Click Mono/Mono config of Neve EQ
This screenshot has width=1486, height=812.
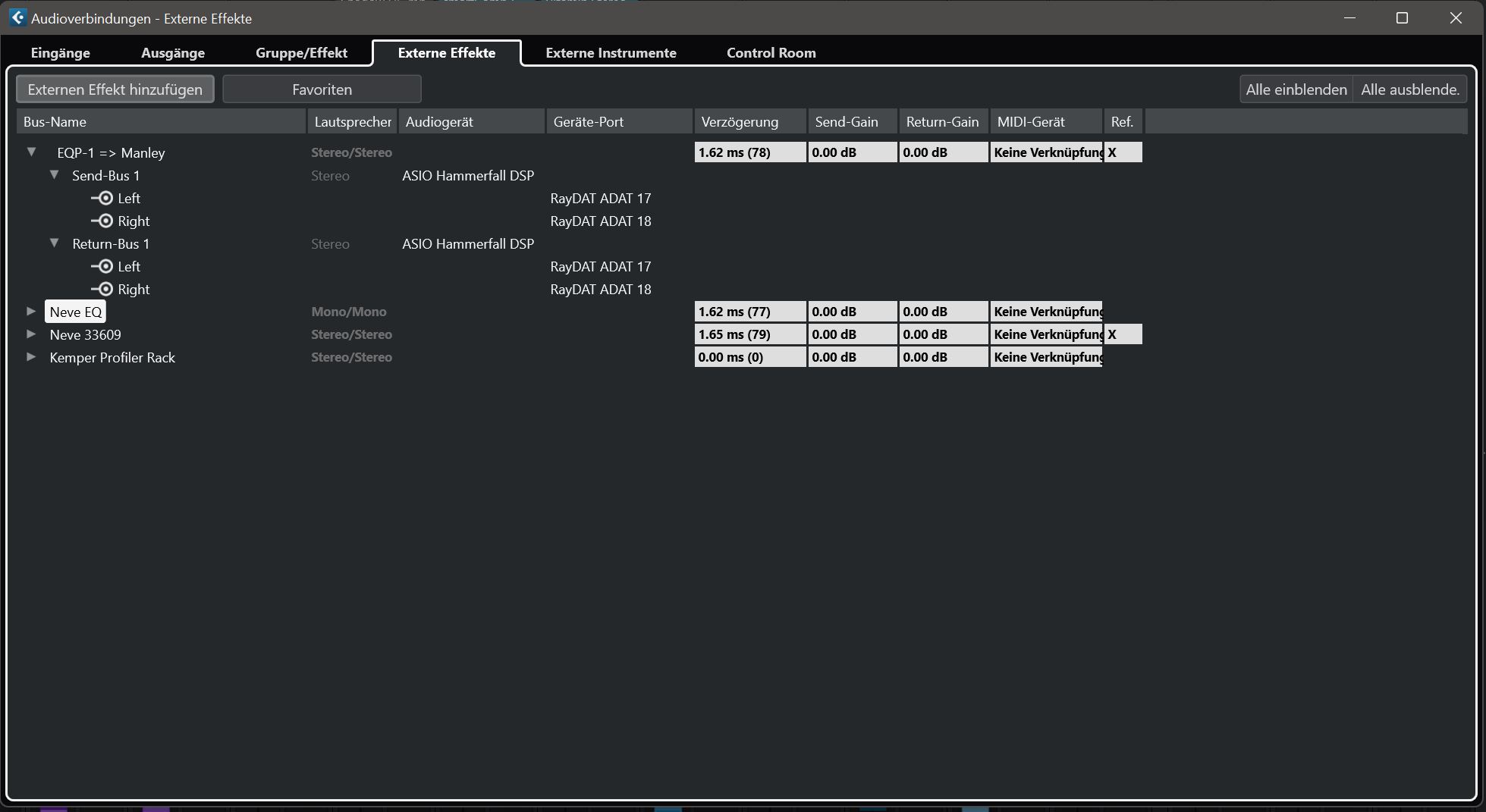click(x=349, y=312)
